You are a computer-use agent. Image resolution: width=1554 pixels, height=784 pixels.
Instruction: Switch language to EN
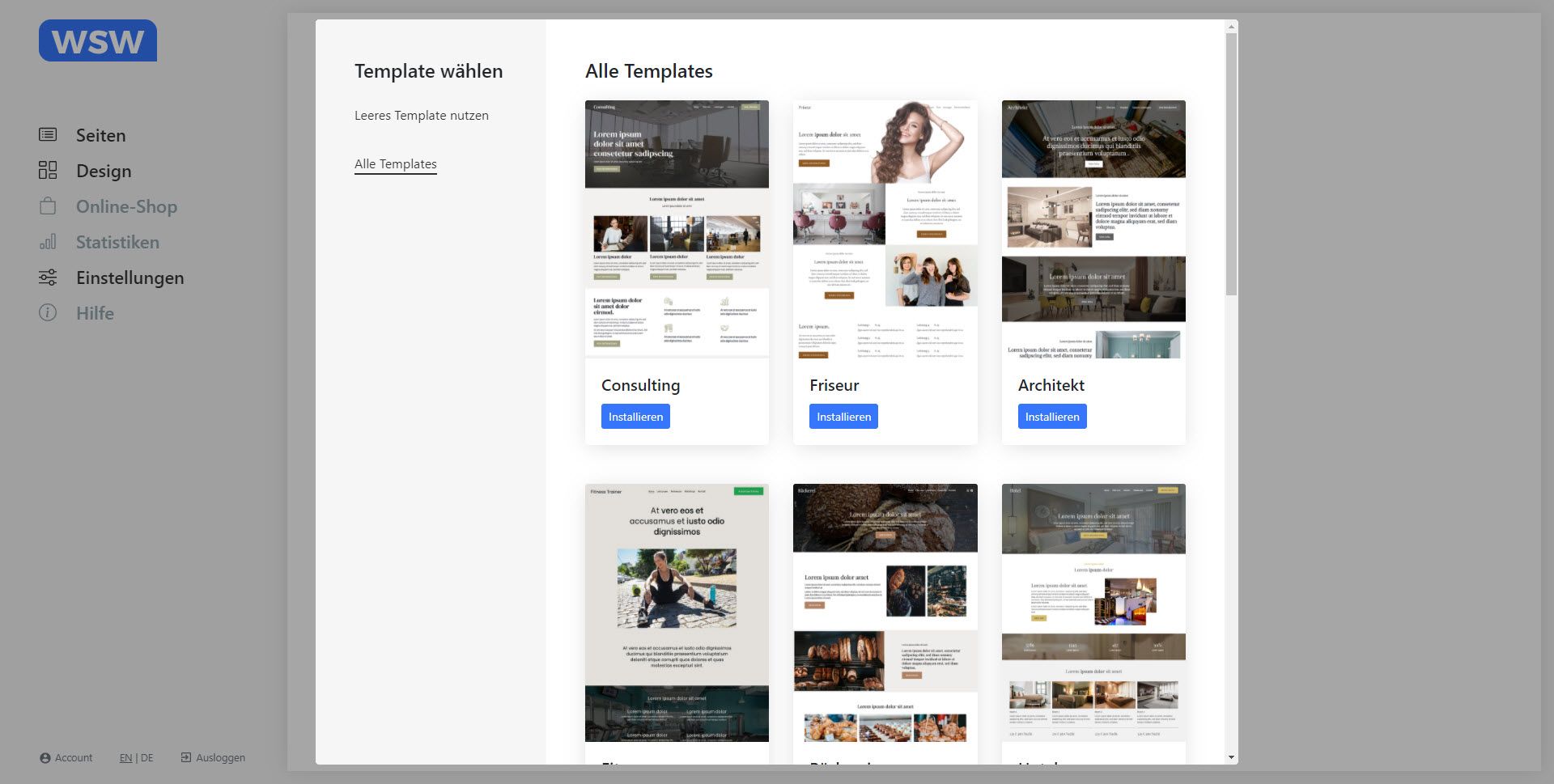click(125, 758)
